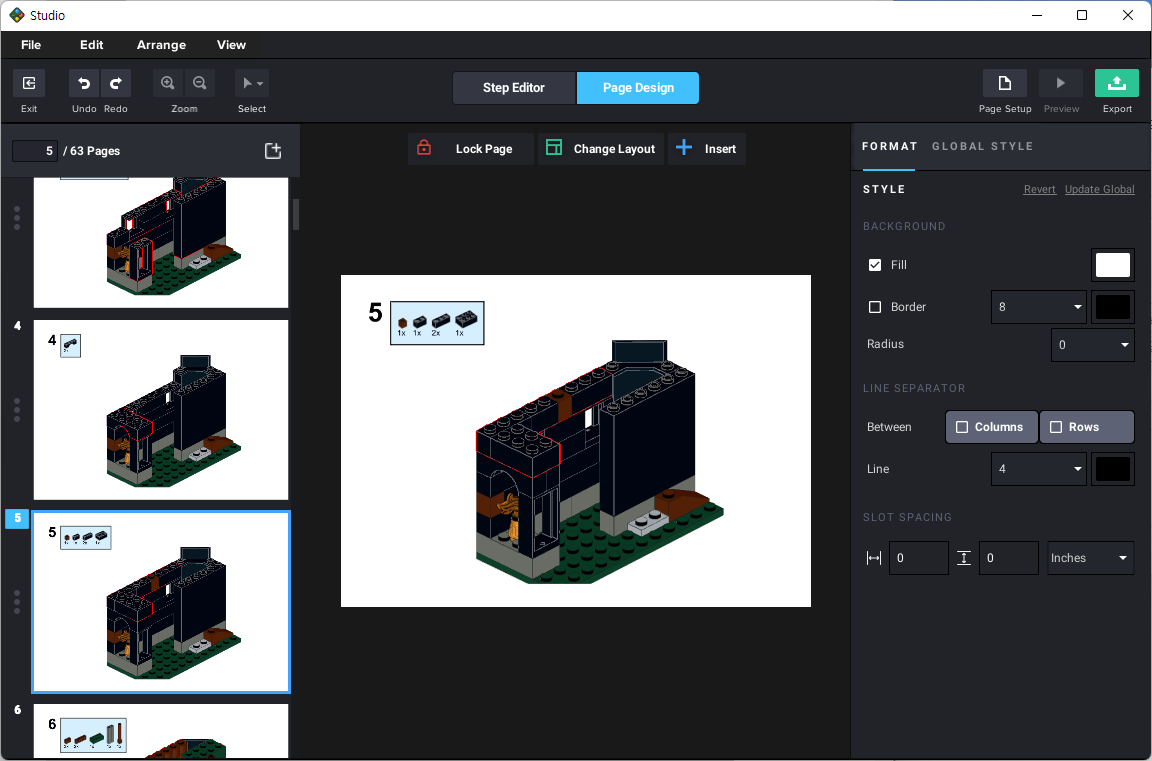Click the vertical slot spacing icon
Image resolution: width=1152 pixels, height=761 pixels.
tap(964, 558)
